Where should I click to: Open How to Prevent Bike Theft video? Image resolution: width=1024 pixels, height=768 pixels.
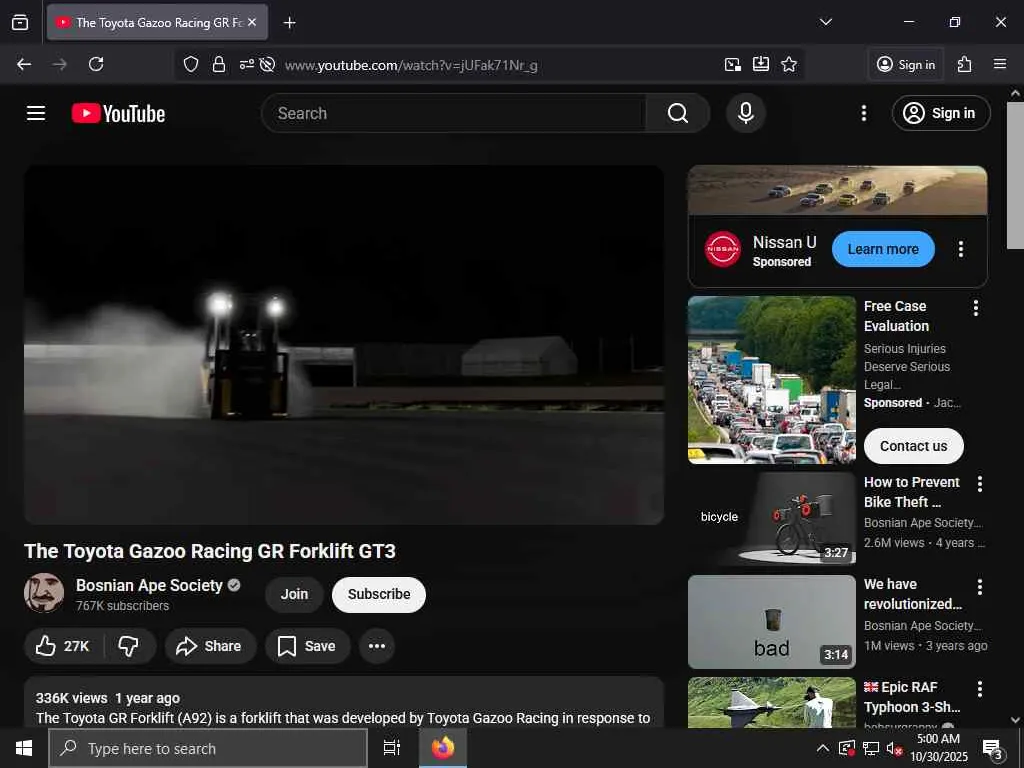tap(912, 492)
